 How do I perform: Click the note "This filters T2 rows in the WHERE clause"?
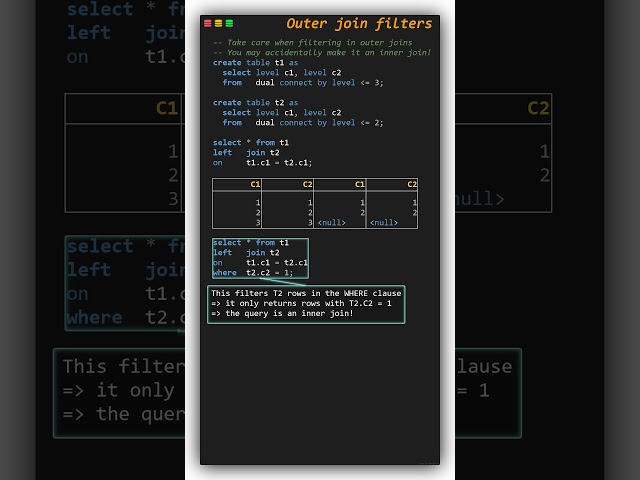tap(306, 293)
